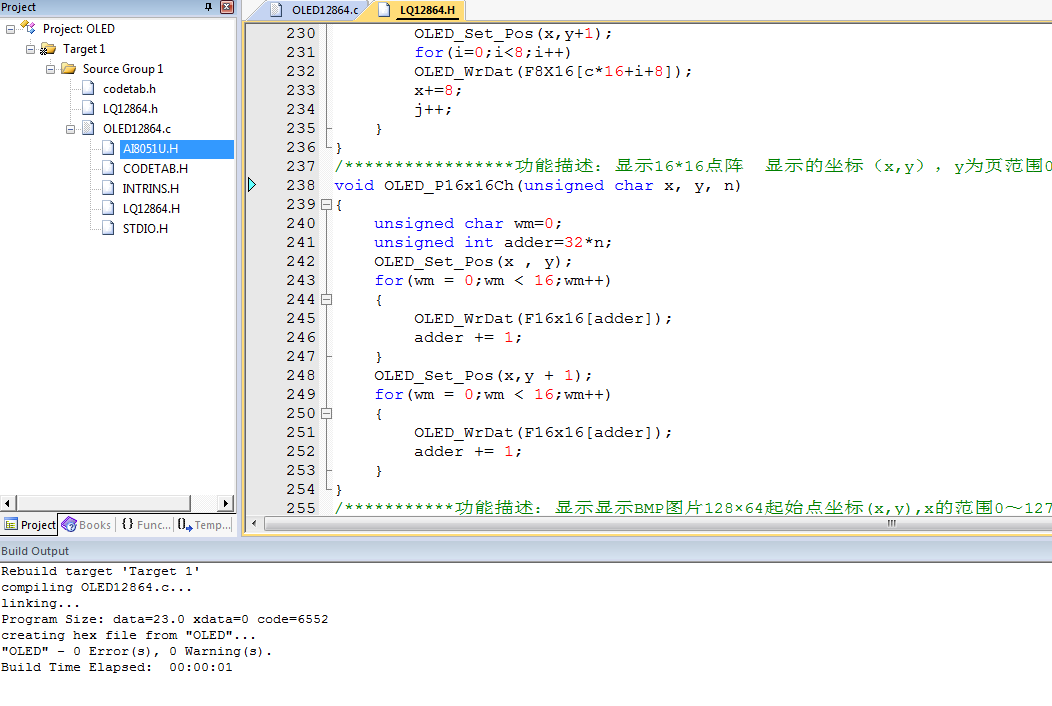Open LQ12864.h under Source Group 1

(130, 109)
